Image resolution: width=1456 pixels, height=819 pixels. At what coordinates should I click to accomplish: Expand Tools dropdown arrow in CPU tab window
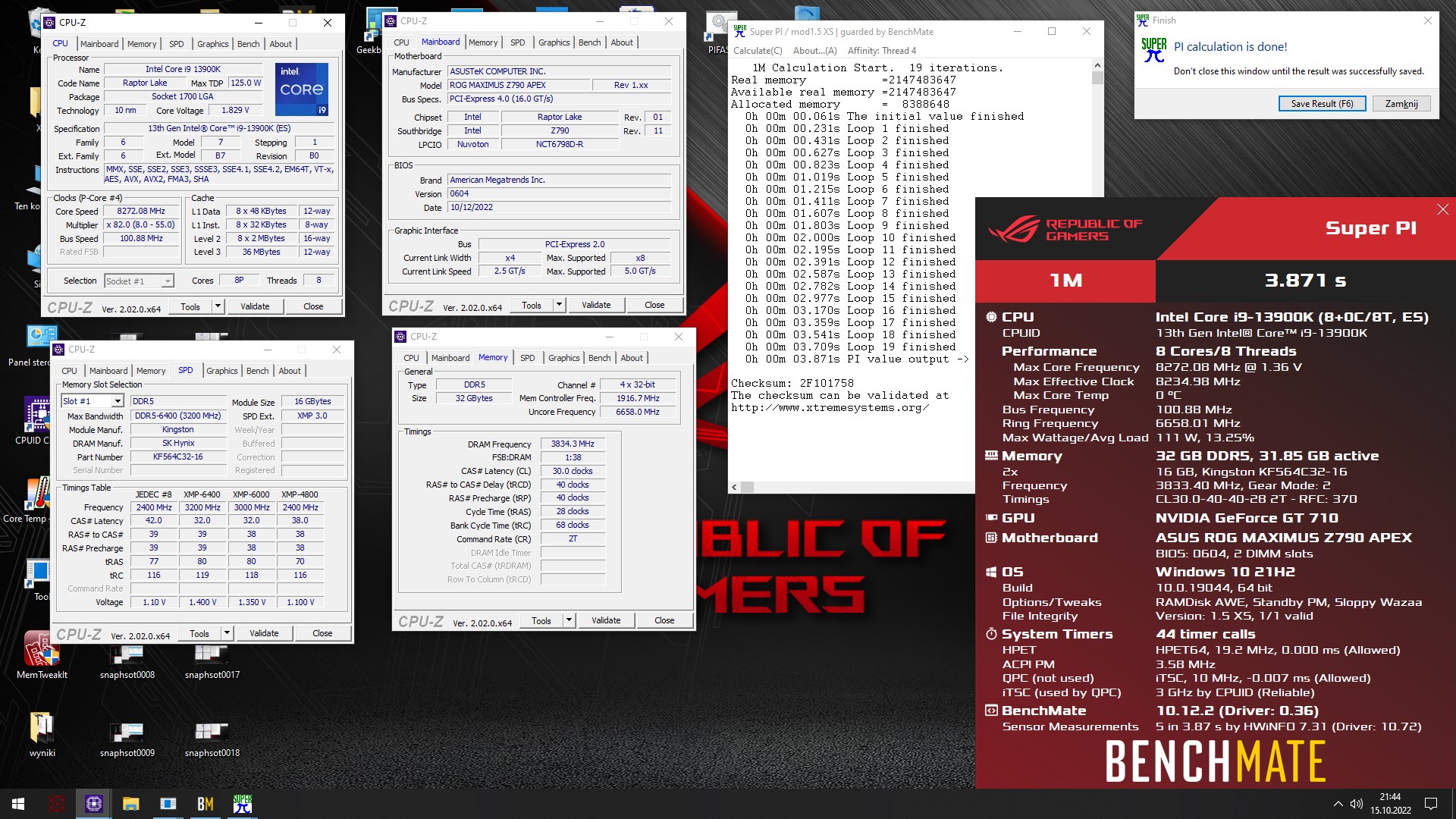218,306
